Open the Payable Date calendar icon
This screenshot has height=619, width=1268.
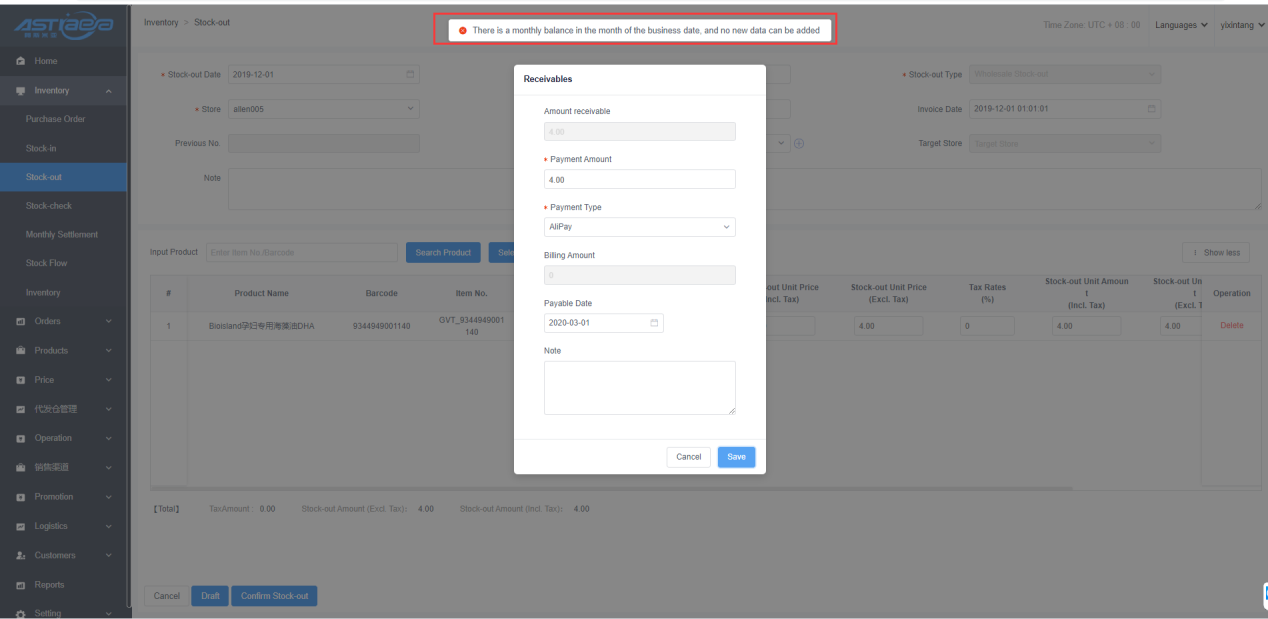[x=654, y=323]
